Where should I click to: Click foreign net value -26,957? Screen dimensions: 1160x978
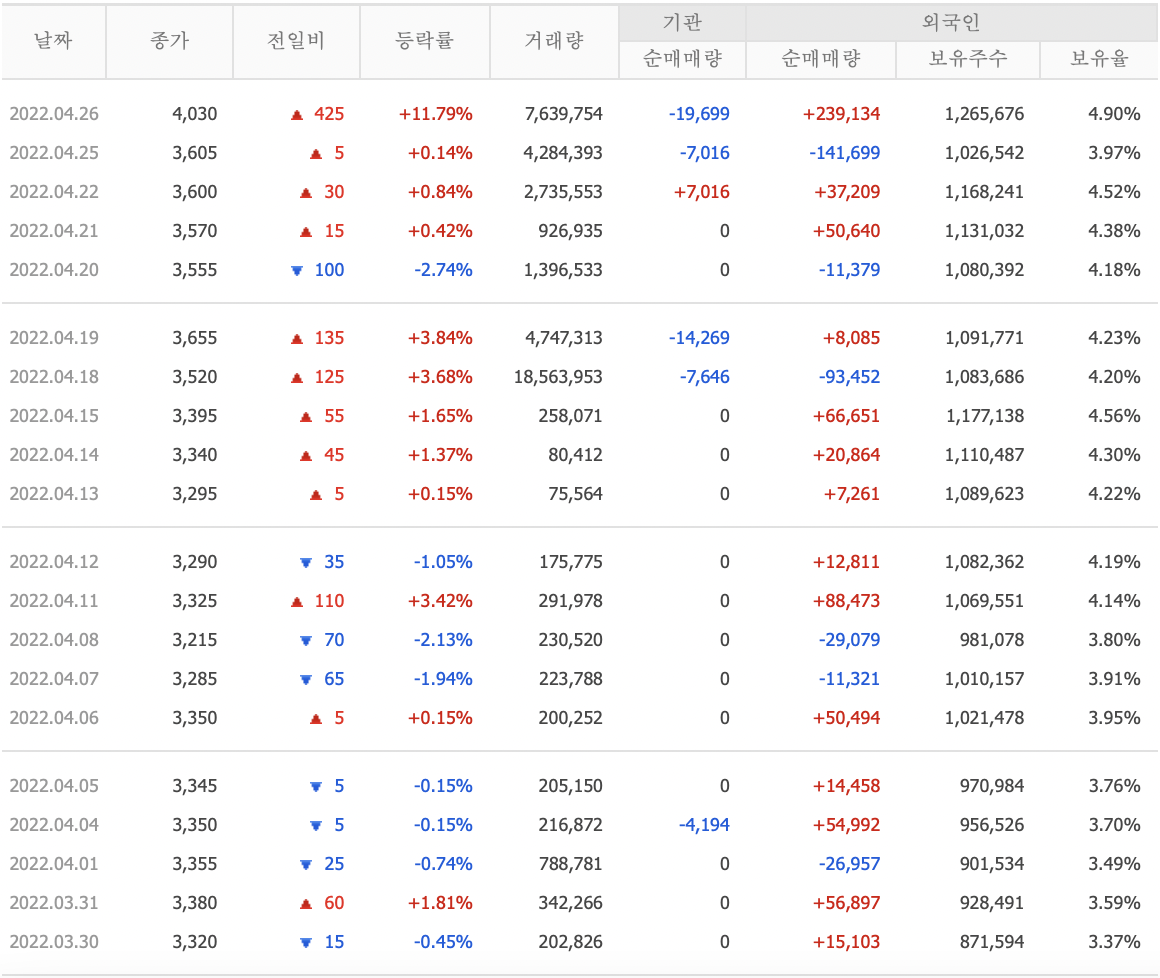[849, 864]
